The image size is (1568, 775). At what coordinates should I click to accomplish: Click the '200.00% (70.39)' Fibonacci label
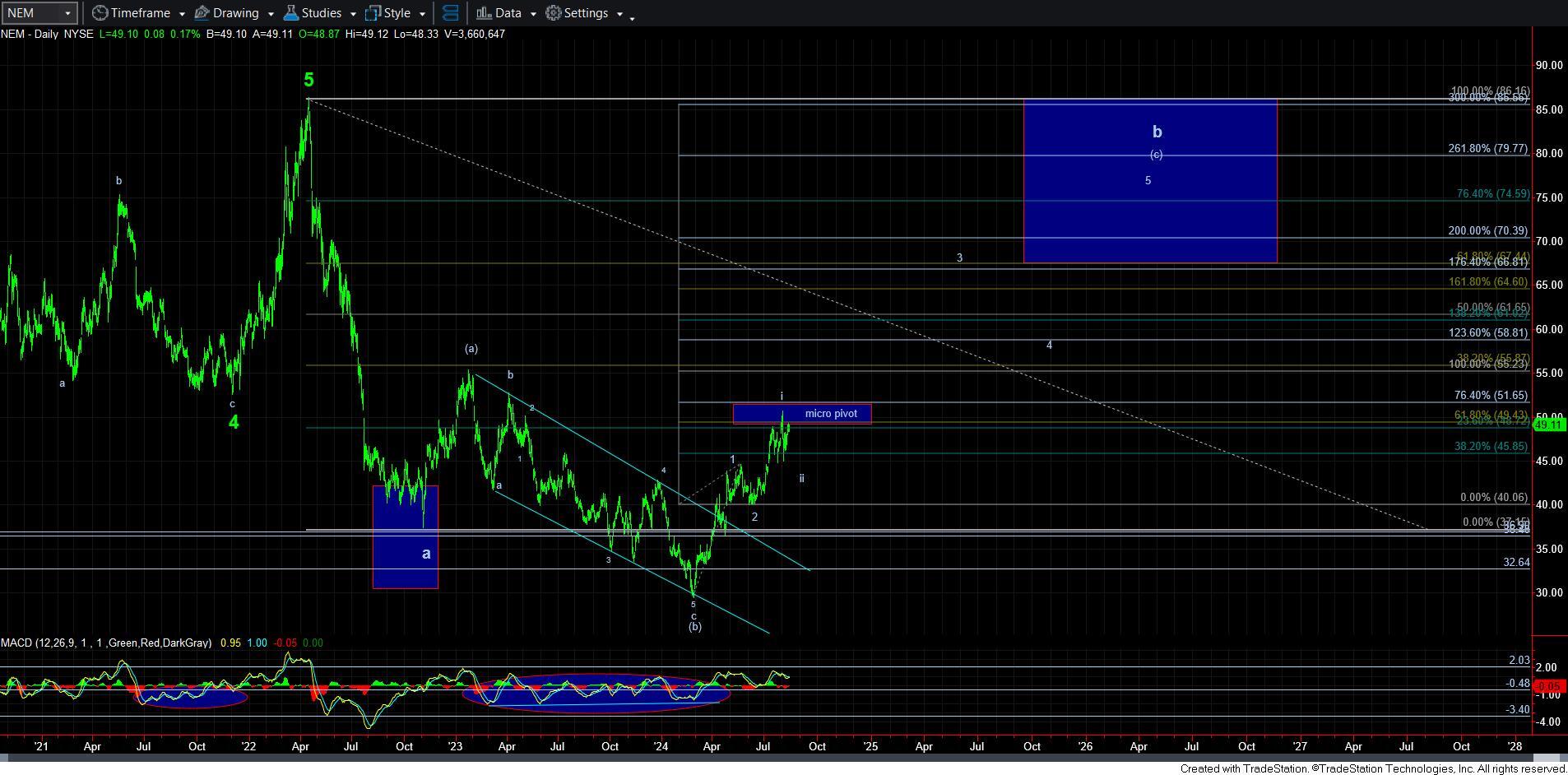click(x=1487, y=231)
